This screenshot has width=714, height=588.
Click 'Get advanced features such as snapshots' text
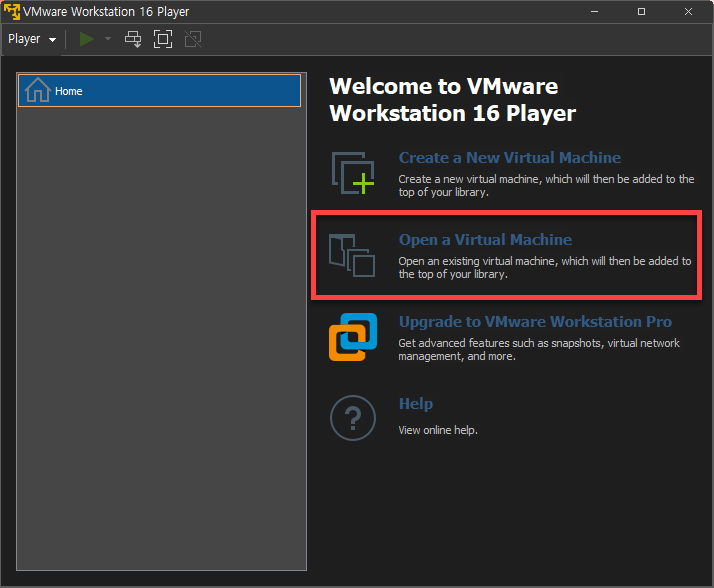click(x=501, y=343)
